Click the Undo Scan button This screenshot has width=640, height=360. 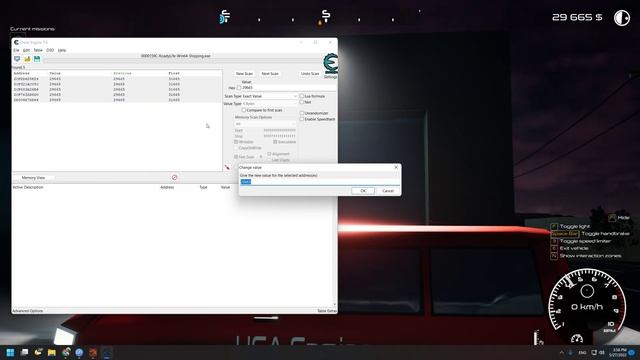pyautogui.click(x=310, y=73)
